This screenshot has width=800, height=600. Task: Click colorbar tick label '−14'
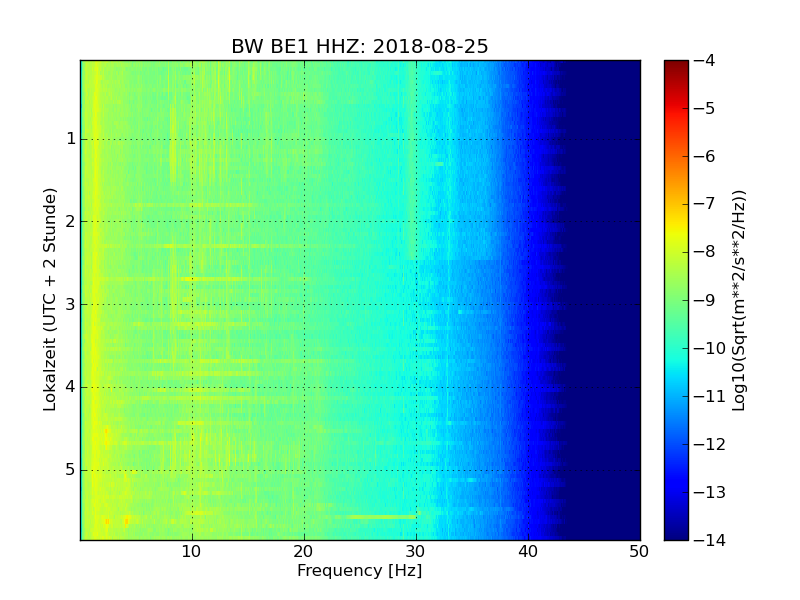[x=710, y=540]
